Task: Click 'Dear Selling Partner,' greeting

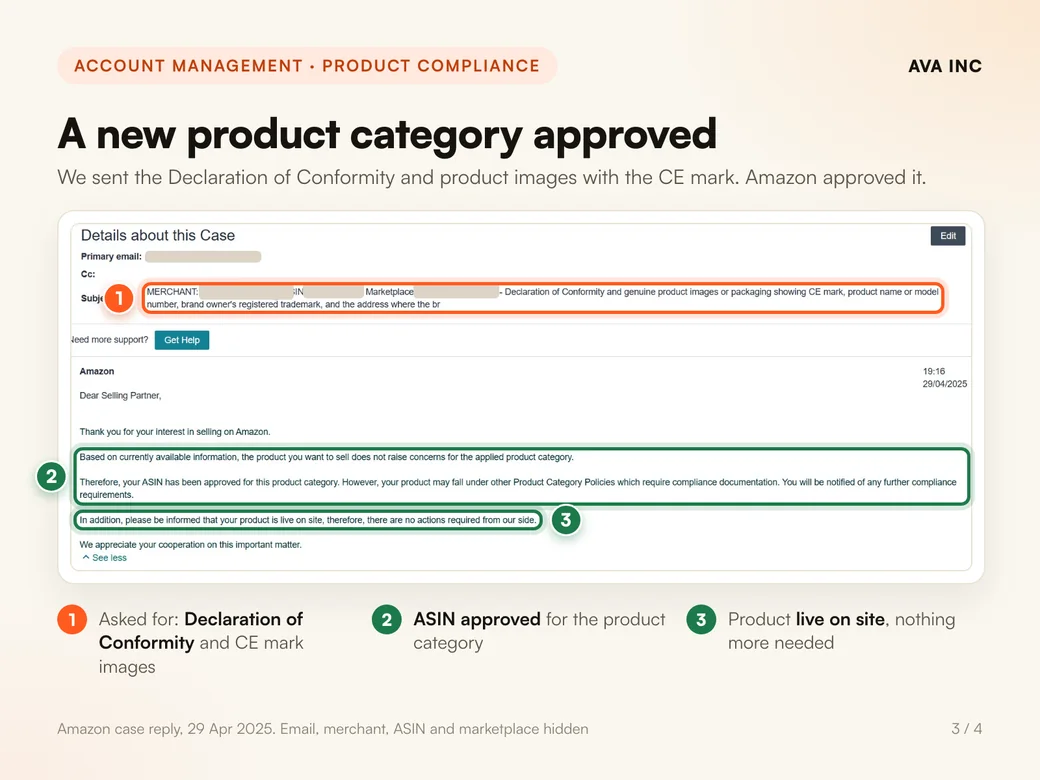Action: coord(120,395)
